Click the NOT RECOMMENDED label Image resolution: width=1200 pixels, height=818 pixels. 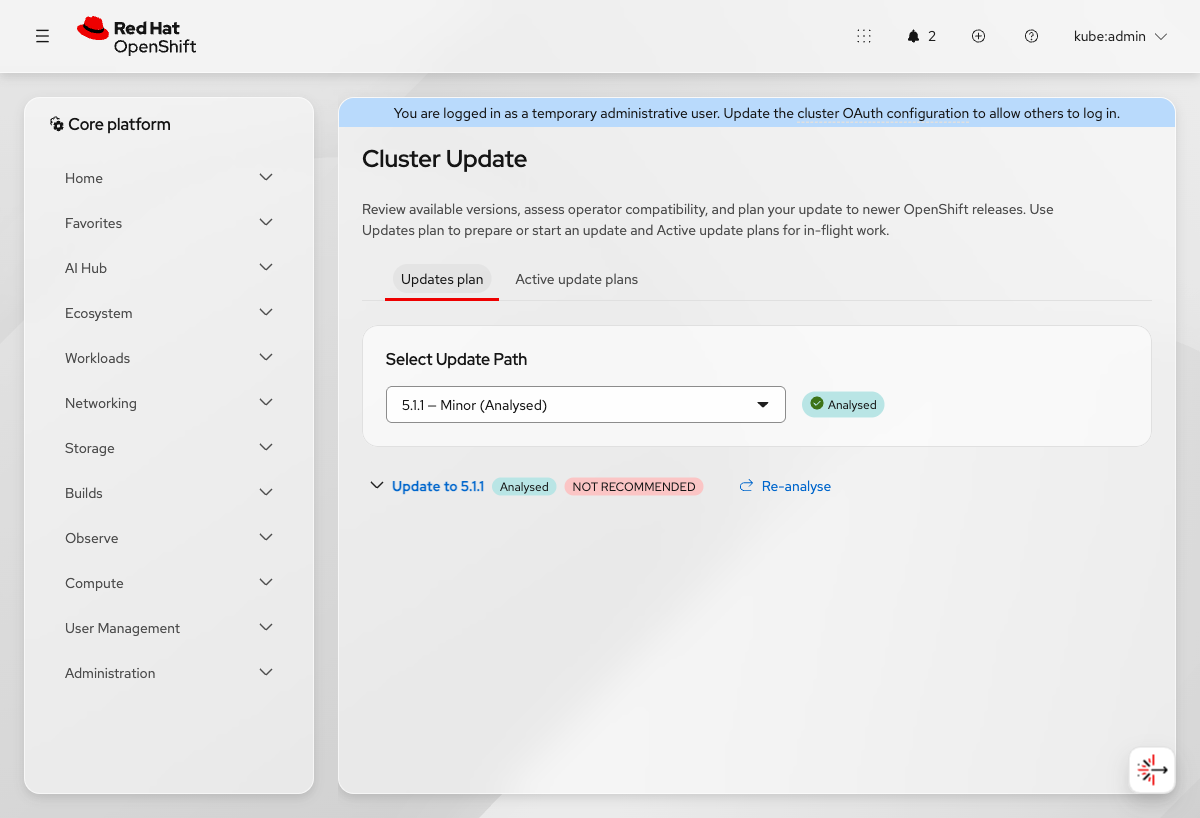coord(634,487)
